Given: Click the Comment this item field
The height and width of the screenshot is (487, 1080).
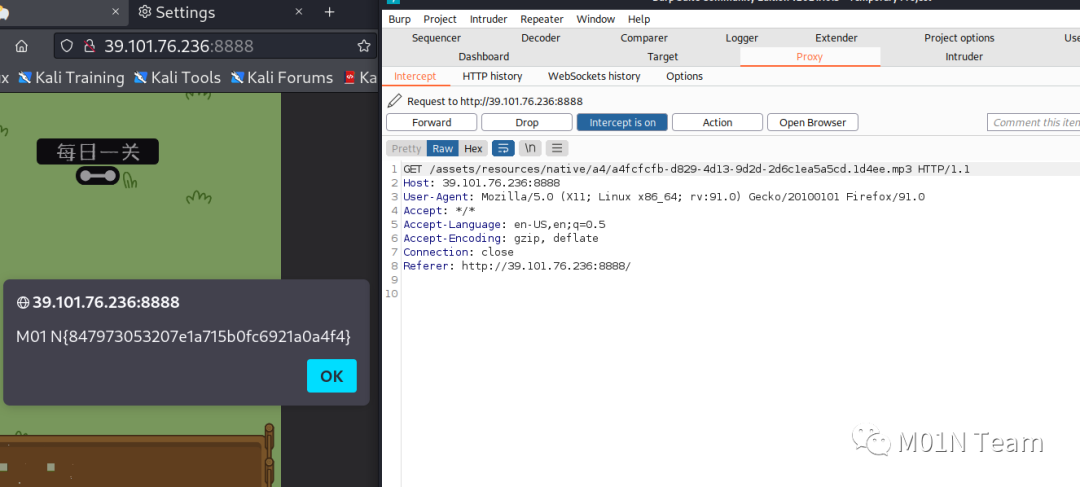Looking at the screenshot, I should click(x=1033, y=123).
